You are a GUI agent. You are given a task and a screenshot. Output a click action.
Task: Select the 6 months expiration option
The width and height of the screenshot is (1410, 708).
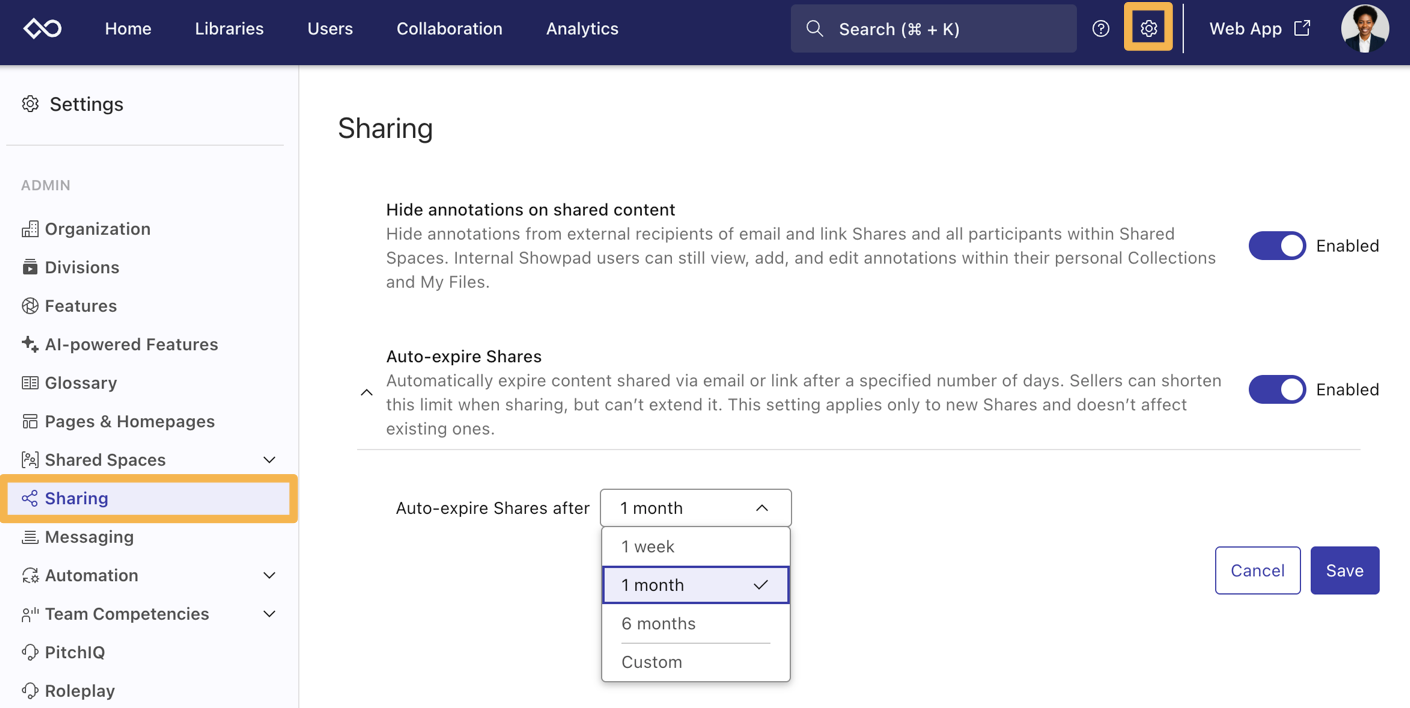[658, 623]
